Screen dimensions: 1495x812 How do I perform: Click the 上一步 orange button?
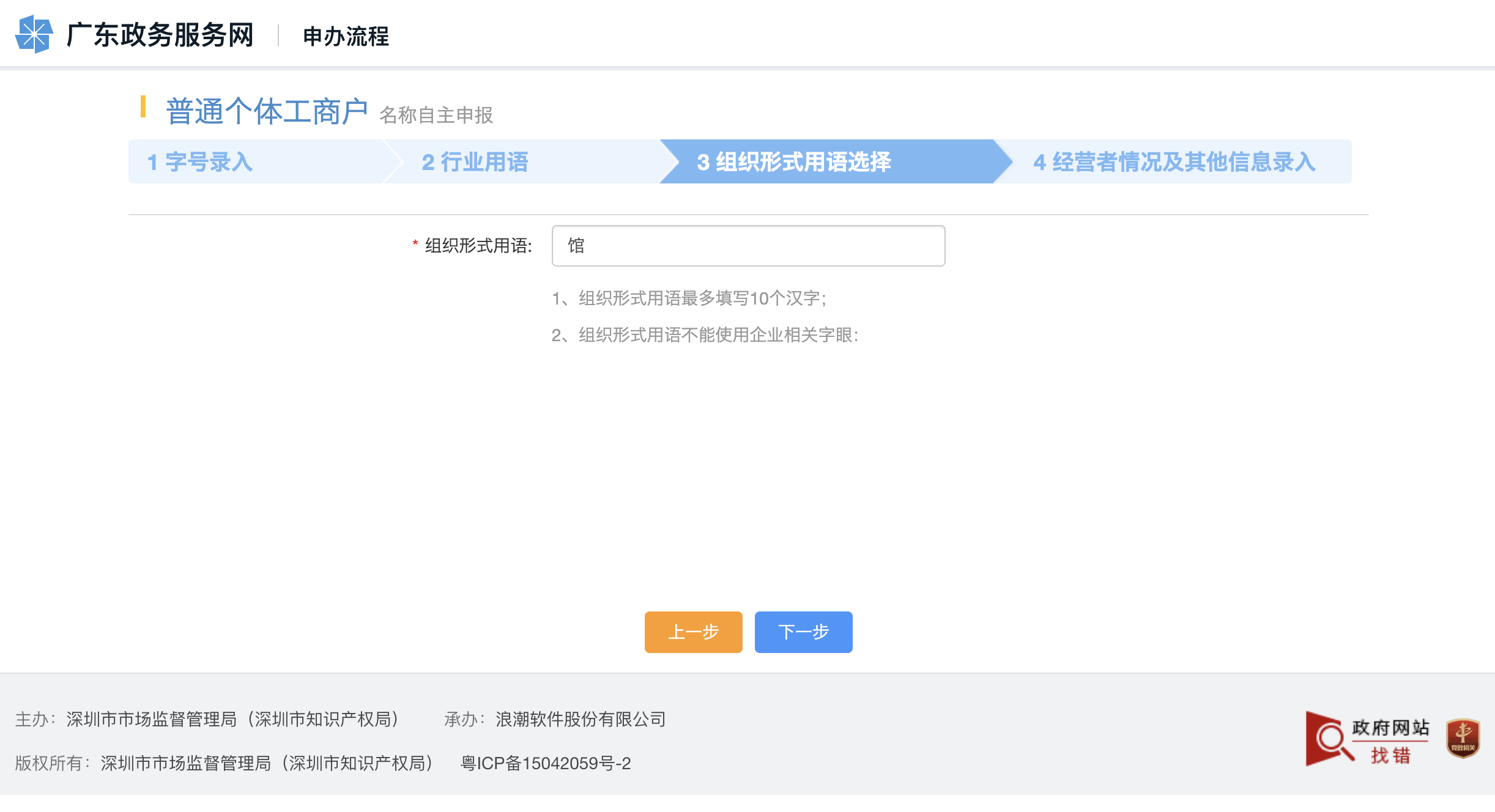coord(693,632)
